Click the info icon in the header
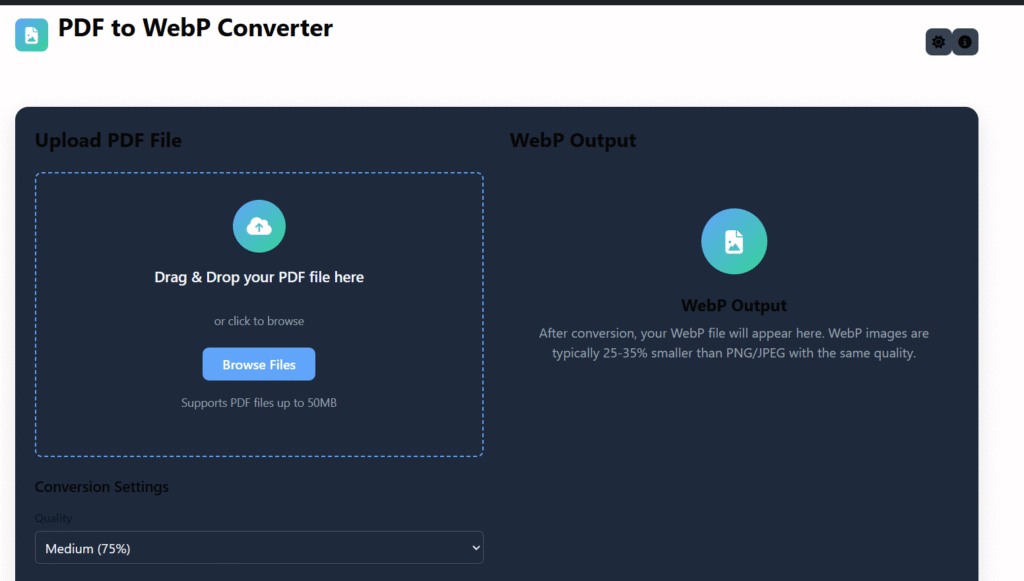Viewport: 1024px width, 581px height. [x=964, y=42]
